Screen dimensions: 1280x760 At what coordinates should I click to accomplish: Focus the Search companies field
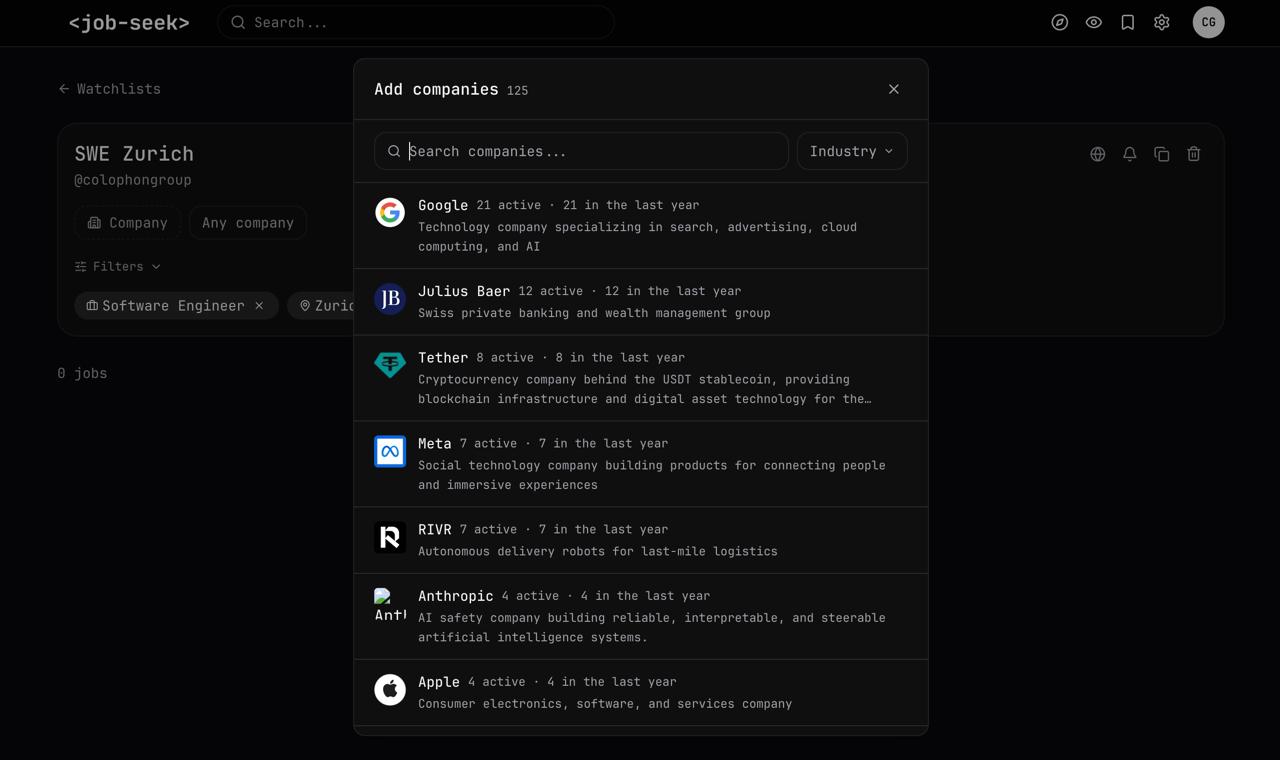point(581,151)
